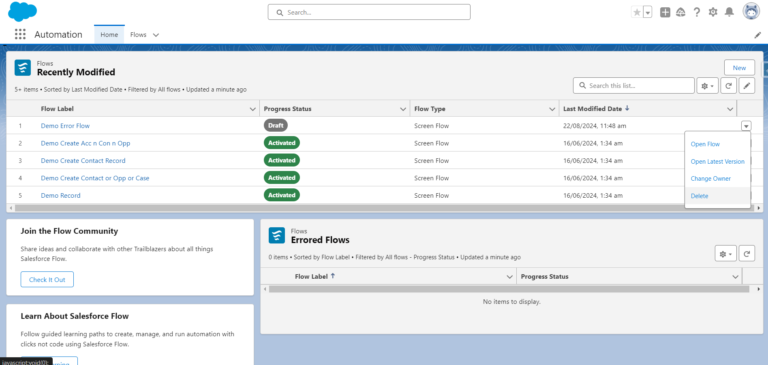Open Progress Status column menu in Recently Modified
This screenshot has height=365, width=768.
click(403, 109)
